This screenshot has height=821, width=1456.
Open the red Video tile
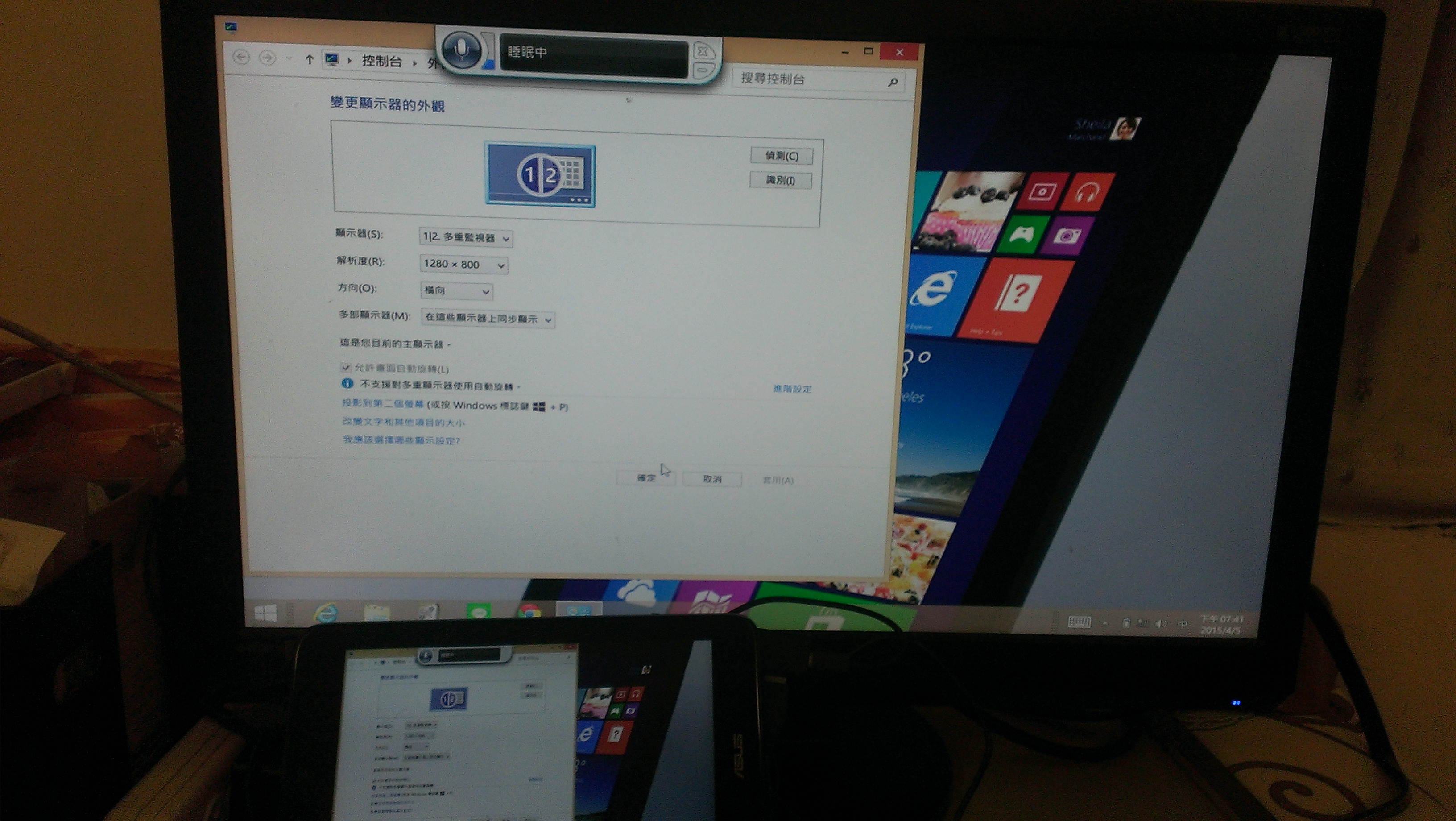click(x=1042, y=192)
